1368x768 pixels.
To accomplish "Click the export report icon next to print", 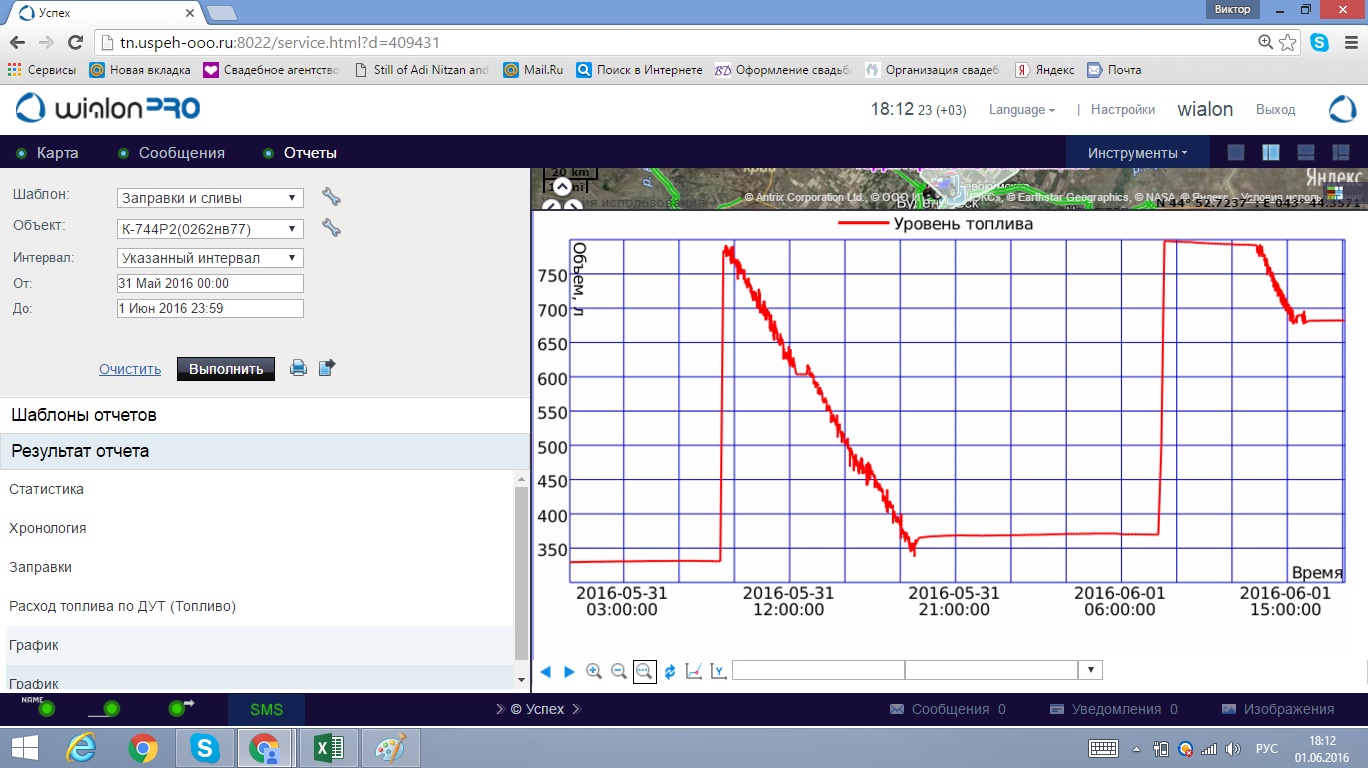I will pyautogui.click(x=327, y=368).
